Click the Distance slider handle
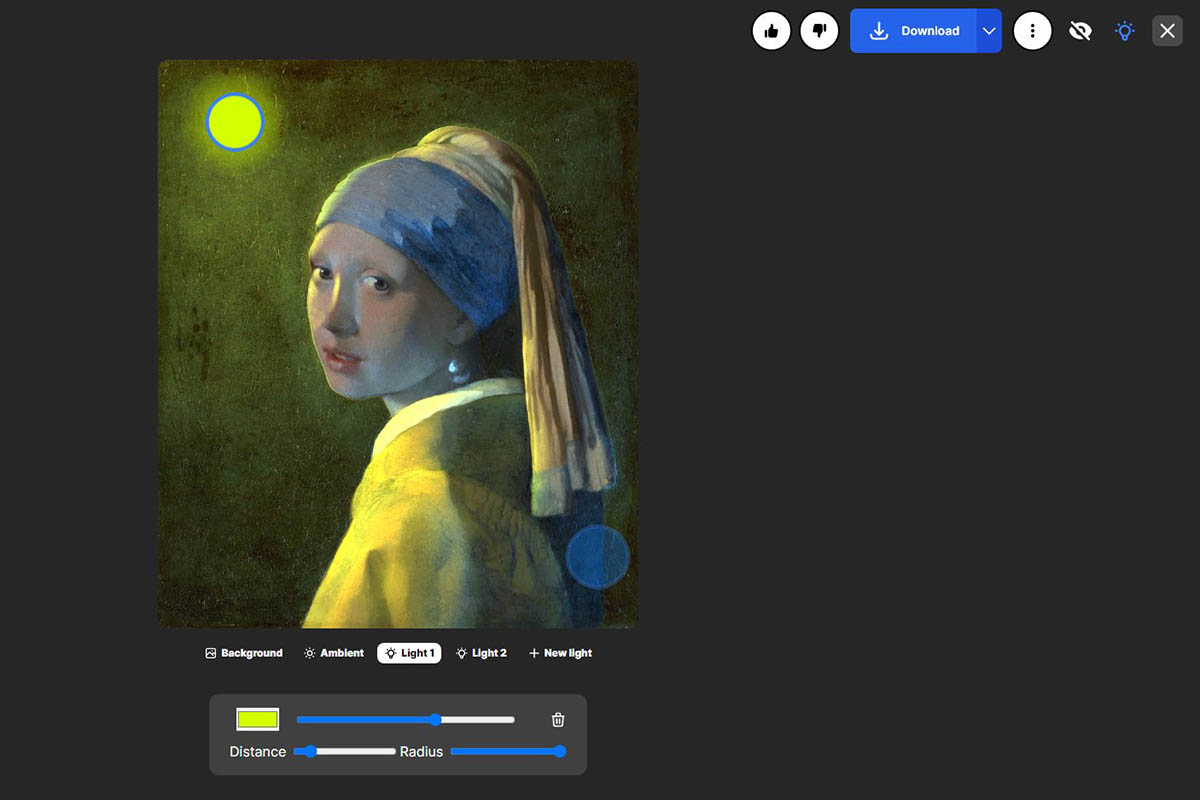Screen dimensions: 1200x800 (311, 751)
